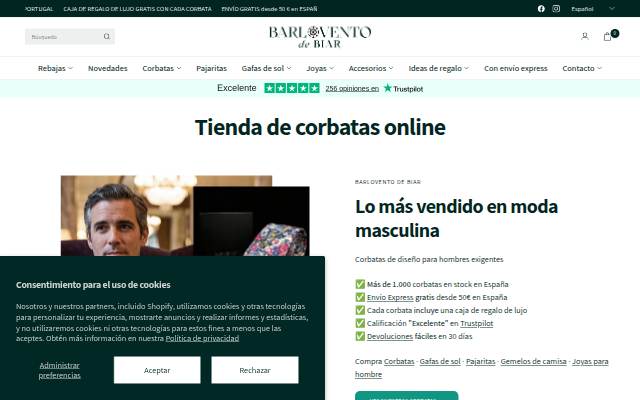Click the Tienda de corbatas online heading
Screen dimensions: 640x400
[320, 127]
